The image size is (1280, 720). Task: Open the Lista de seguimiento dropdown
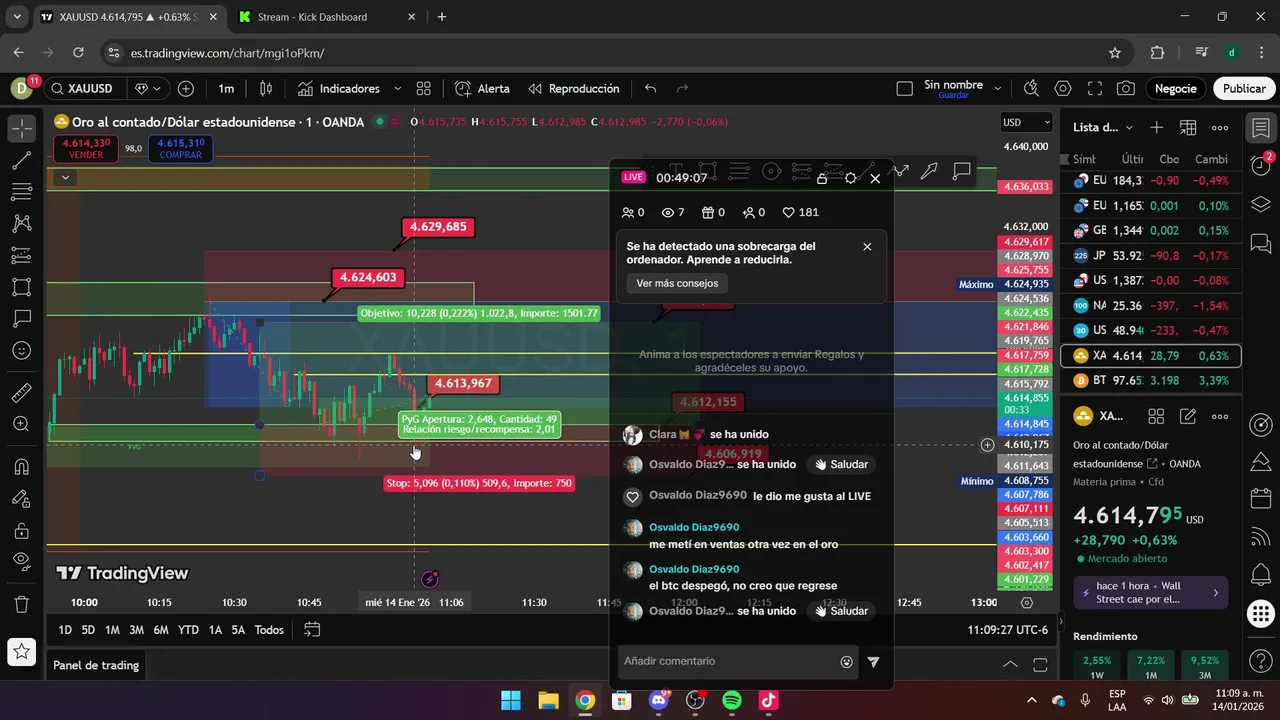(x=1103, y=127)
